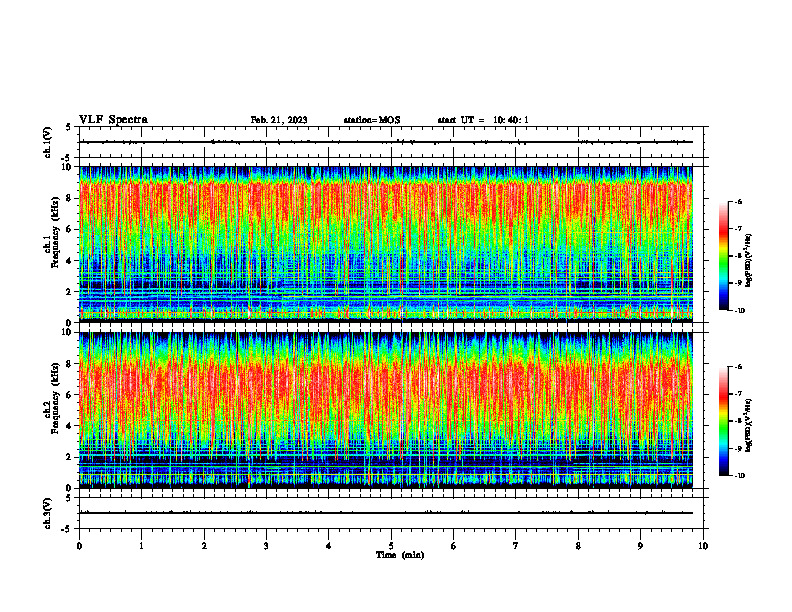Click the "-7" tick on lower color bar
Viewport: 792px width, 612px height.
point(738,394)
